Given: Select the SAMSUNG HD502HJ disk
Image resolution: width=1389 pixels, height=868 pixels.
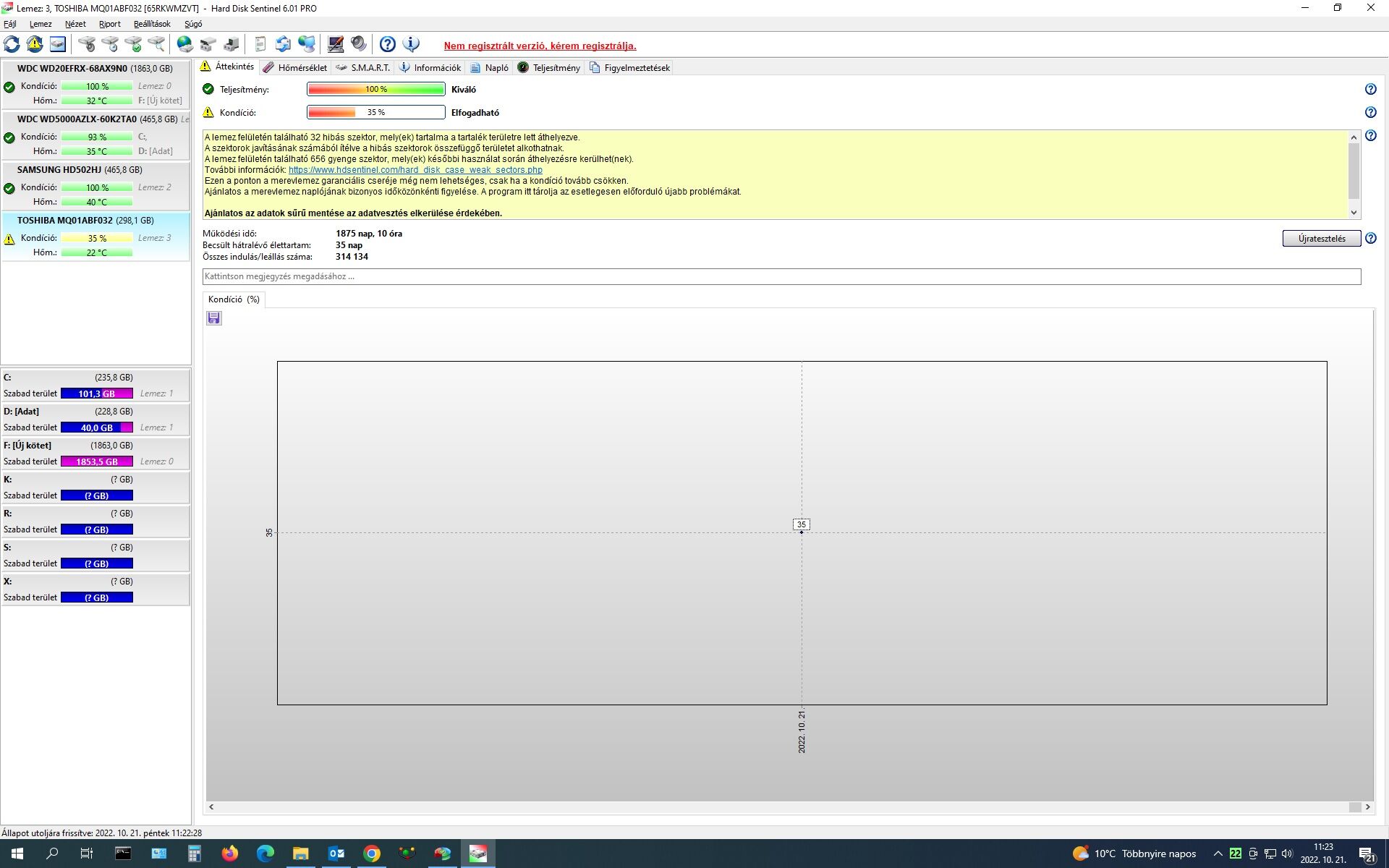Looking at the screenshot, I should pyautogui.click(x=80, y=170).
